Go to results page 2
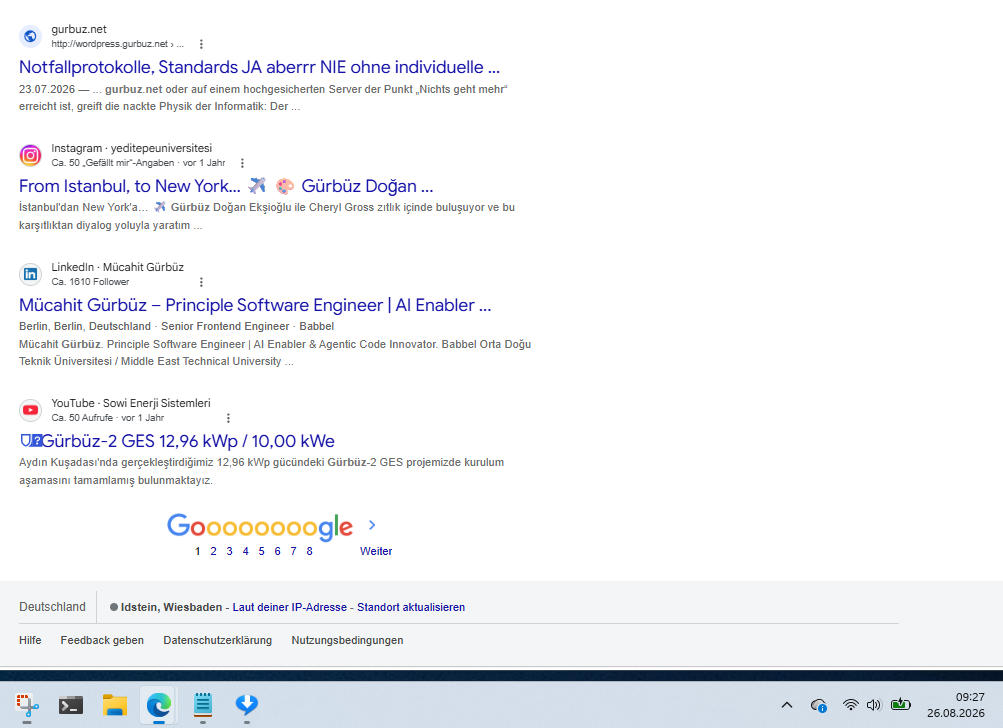1003x728 pixels. click(213, 551)
